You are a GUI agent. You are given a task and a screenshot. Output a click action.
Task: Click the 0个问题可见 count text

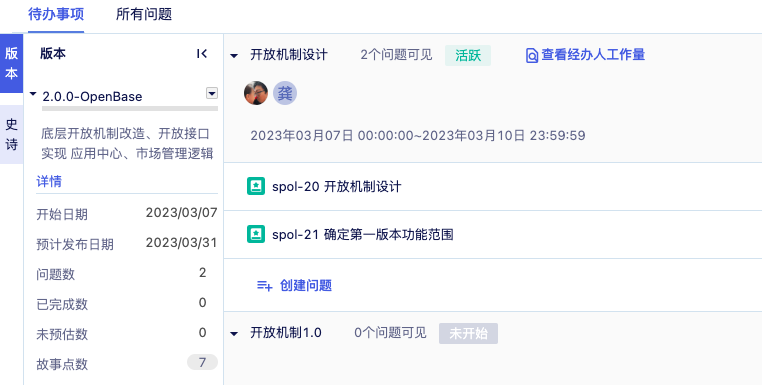390,333
